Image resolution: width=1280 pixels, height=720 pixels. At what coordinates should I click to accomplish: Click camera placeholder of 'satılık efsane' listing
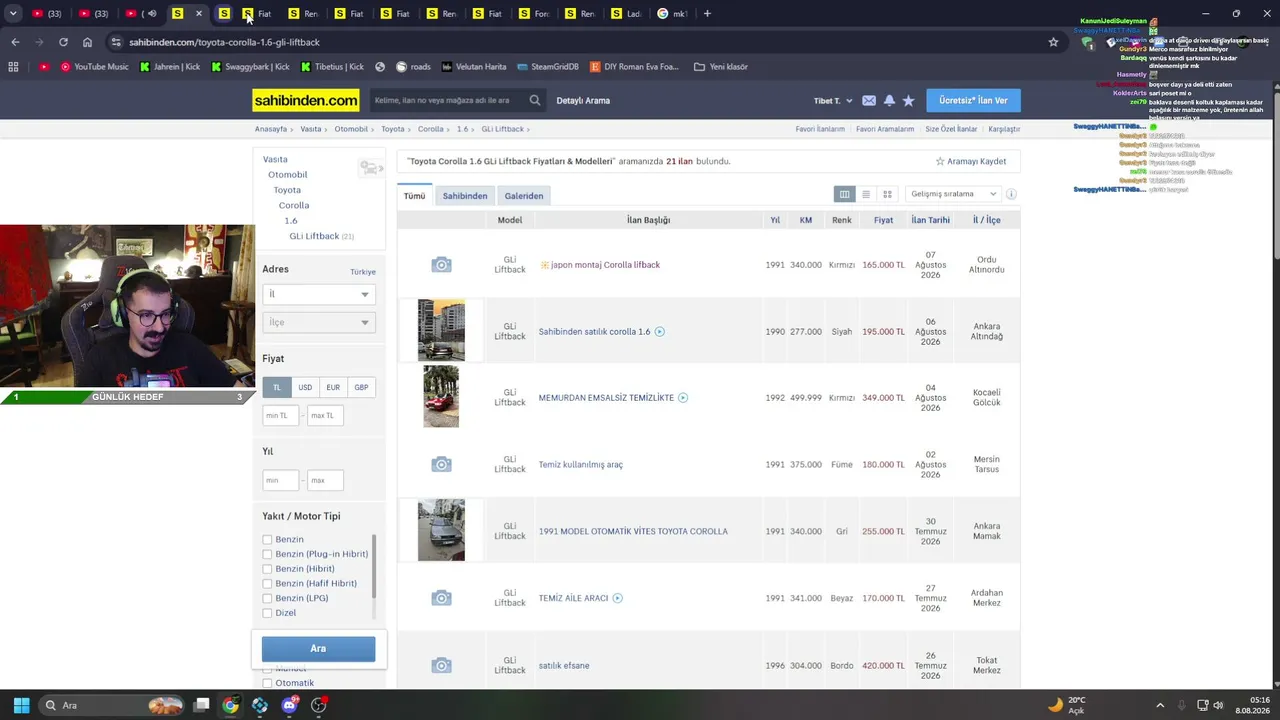coord(441,666)
